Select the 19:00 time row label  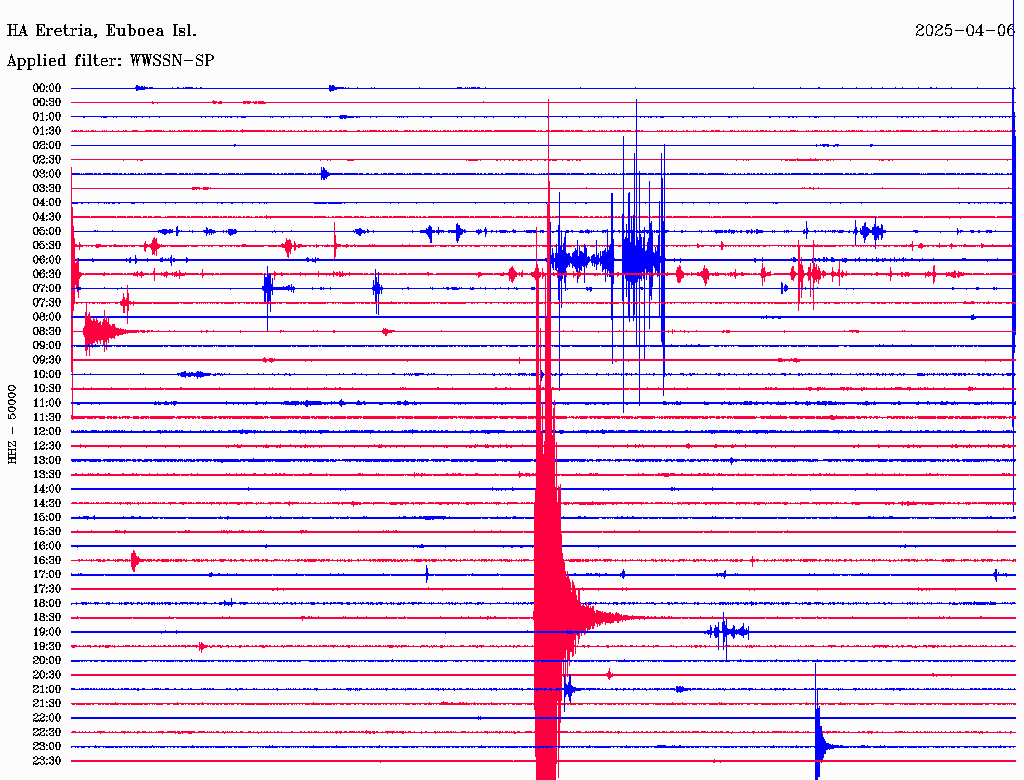47,632
